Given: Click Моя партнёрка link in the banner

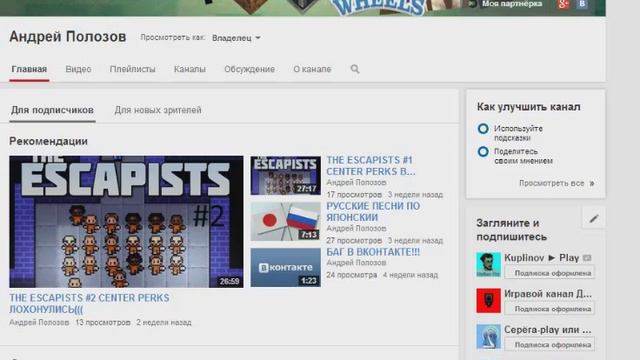Looking at the screenshot, I should pyautogui.click(x=512, y=4).
